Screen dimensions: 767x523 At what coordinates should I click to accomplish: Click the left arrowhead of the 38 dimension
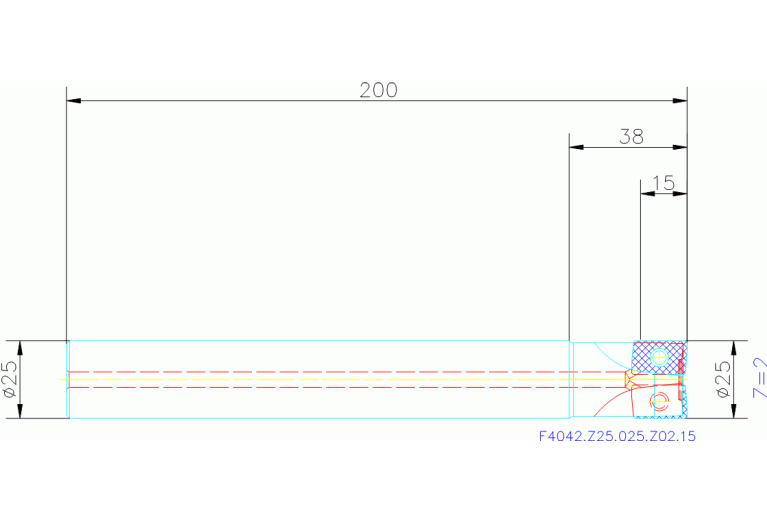576,148
